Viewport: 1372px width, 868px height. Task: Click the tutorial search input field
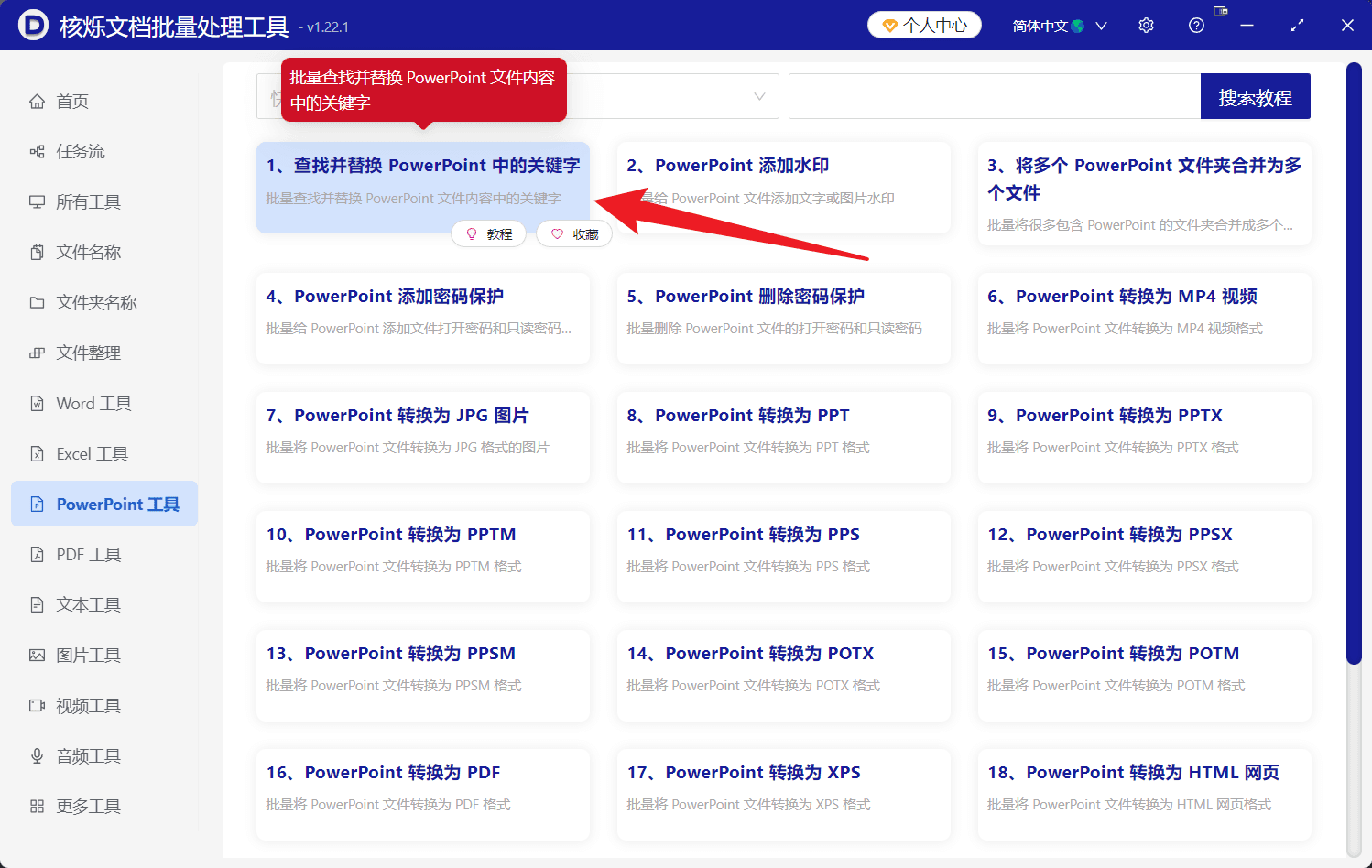tap(995, 96)
